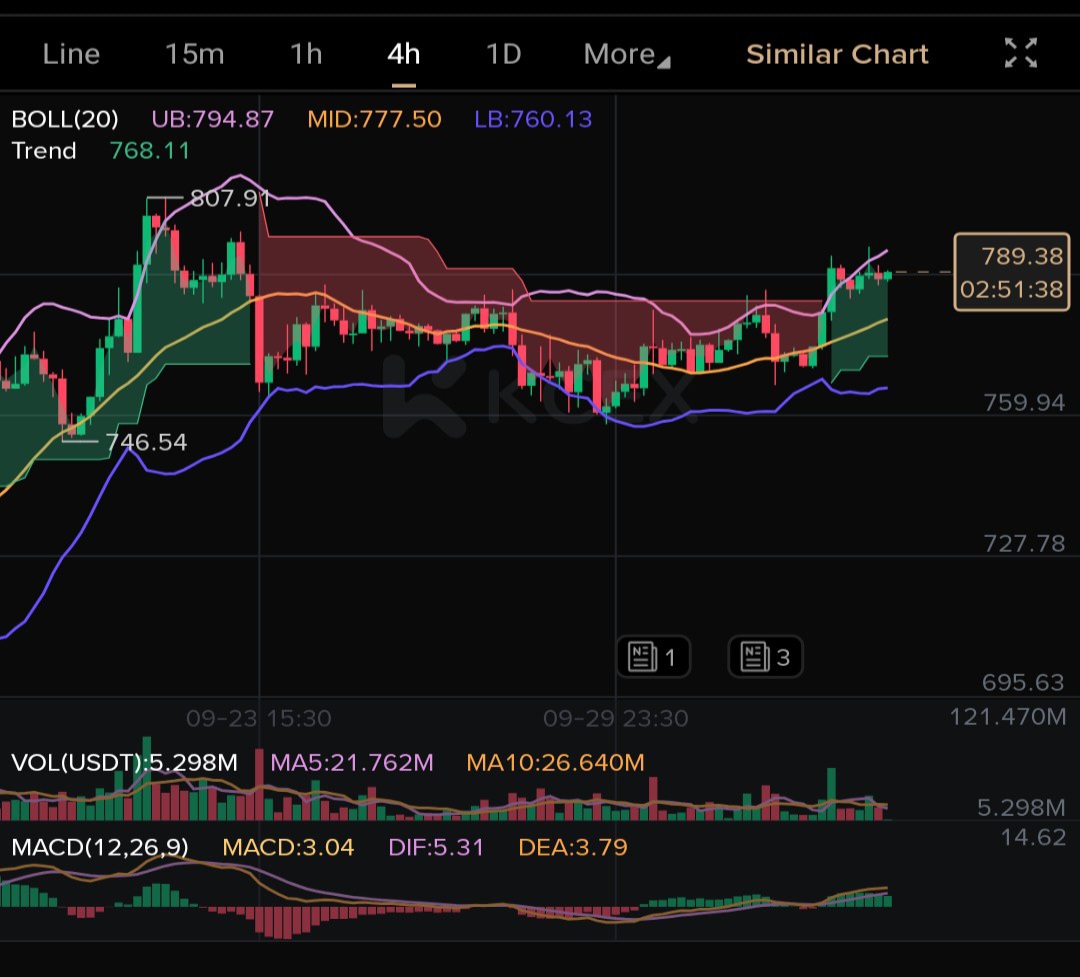
Task: Click the Trend 768.11 indicator label
Action: click(x=101, y=150)
